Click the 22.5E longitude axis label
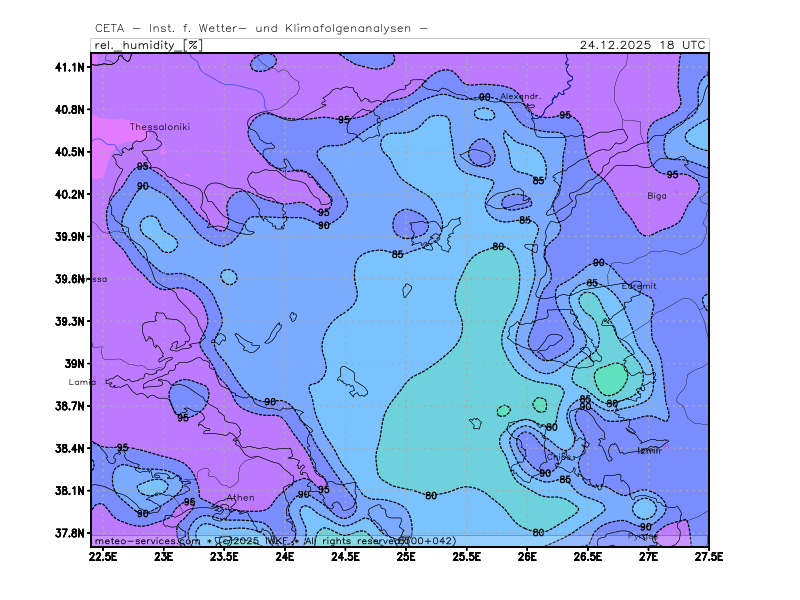Screen dimensions: 800x600 (103, 555)
